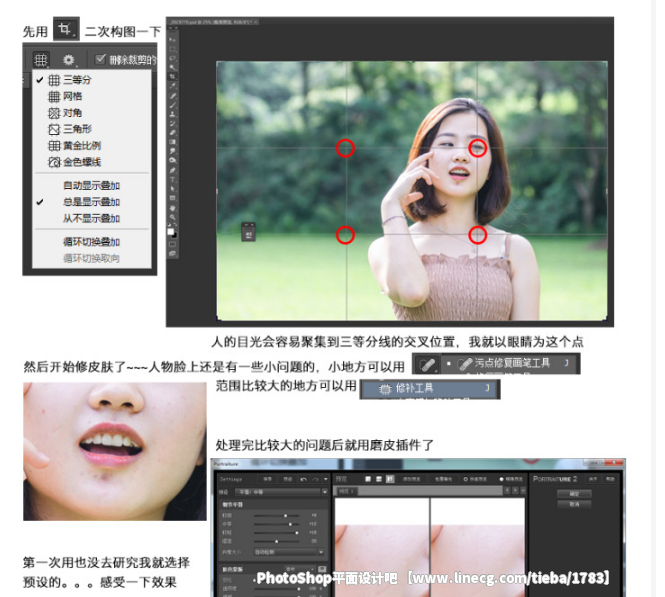Switch Portraiture to horizontal split preview

click(378, 479)
